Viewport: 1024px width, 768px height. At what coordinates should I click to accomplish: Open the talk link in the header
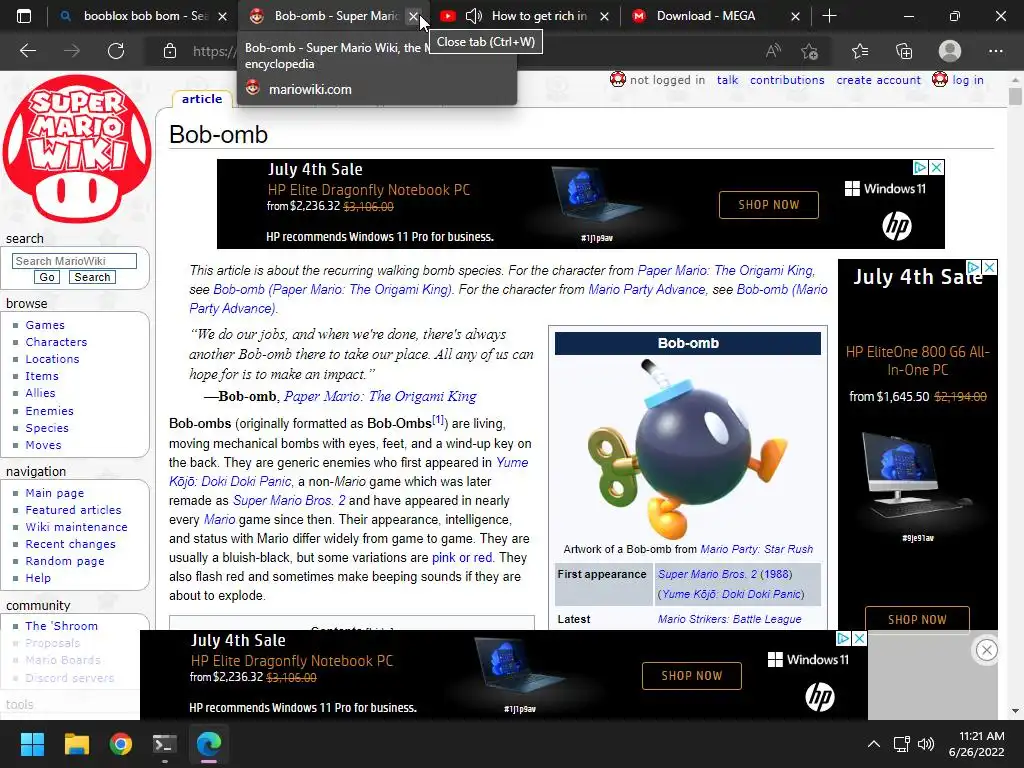pyautogui.click(x=728, y=80)
